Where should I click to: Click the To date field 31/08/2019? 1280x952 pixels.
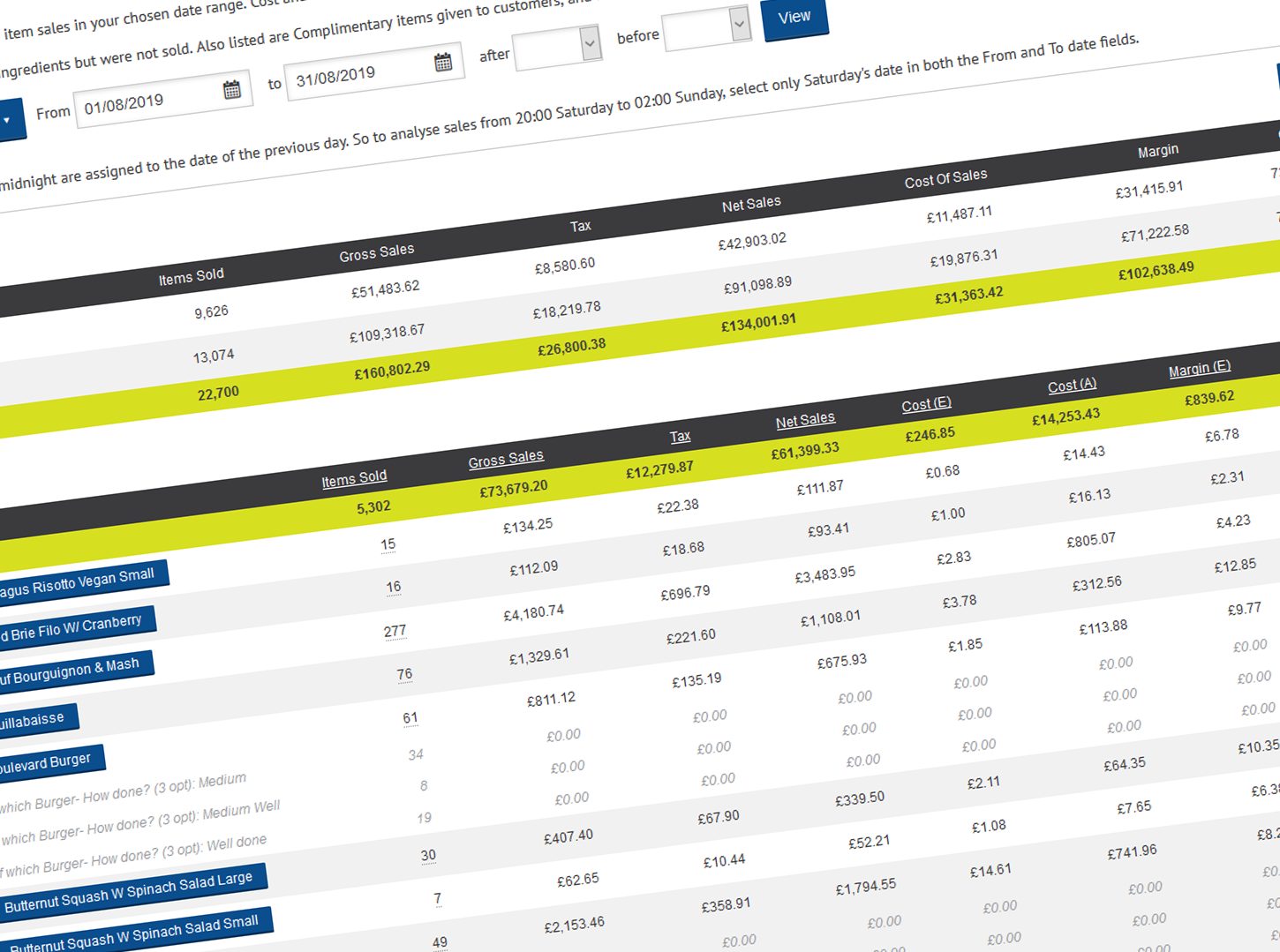(374, 71)
